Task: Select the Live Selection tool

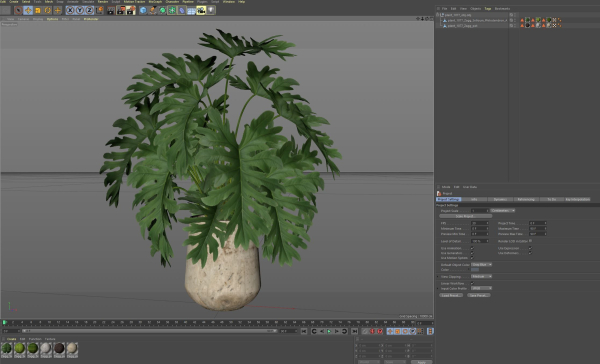Action: click(x=18, y=11)
